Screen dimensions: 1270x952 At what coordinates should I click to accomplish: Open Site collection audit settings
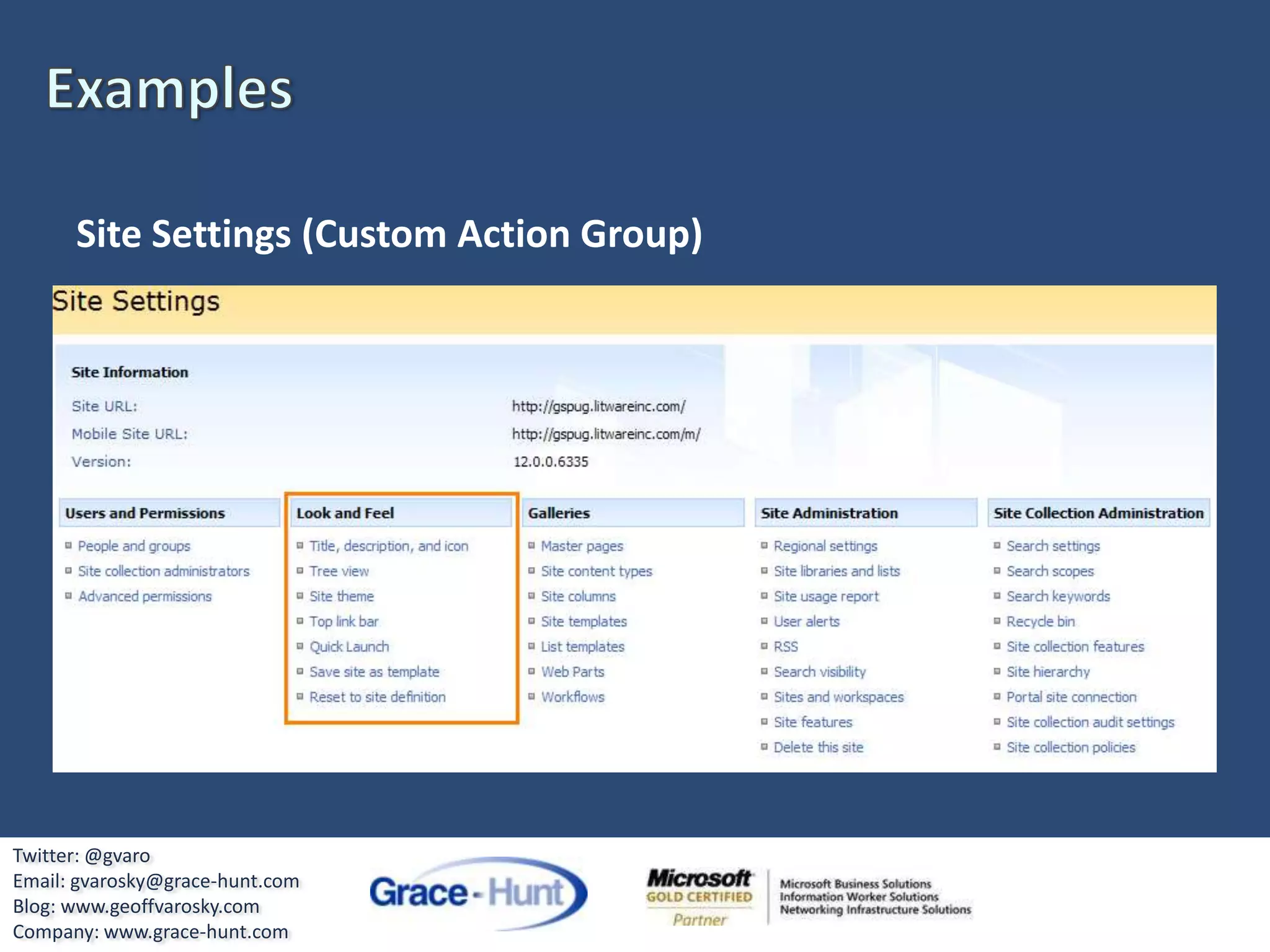1090,722
